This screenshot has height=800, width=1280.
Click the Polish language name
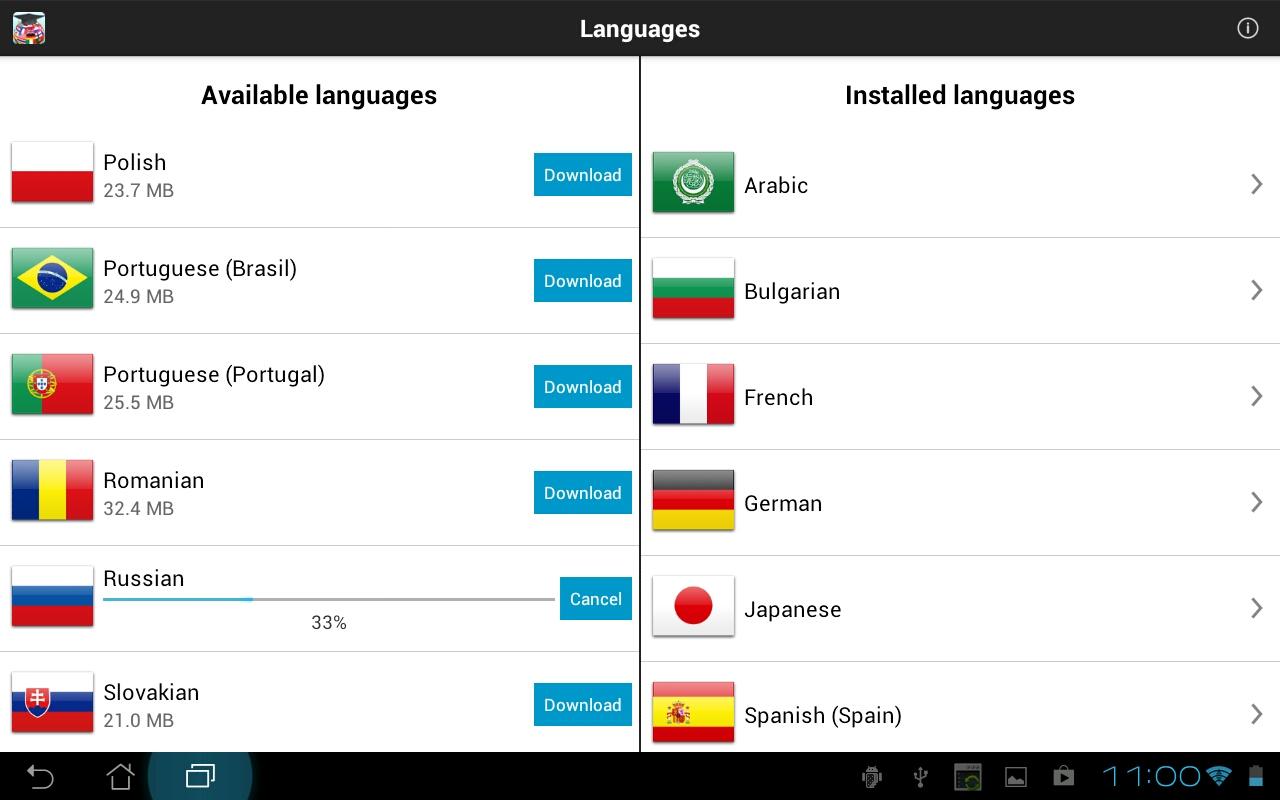(135, 162)
